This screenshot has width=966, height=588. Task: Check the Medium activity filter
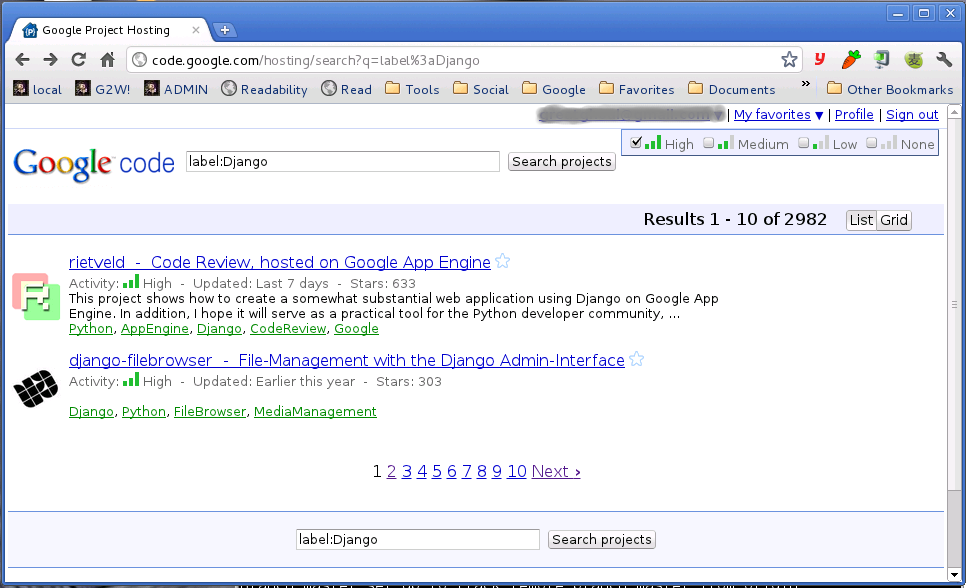708,143
